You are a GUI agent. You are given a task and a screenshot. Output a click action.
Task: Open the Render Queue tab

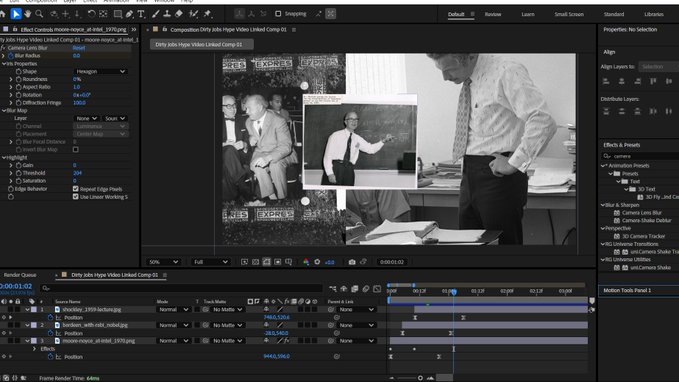point(20,275)
